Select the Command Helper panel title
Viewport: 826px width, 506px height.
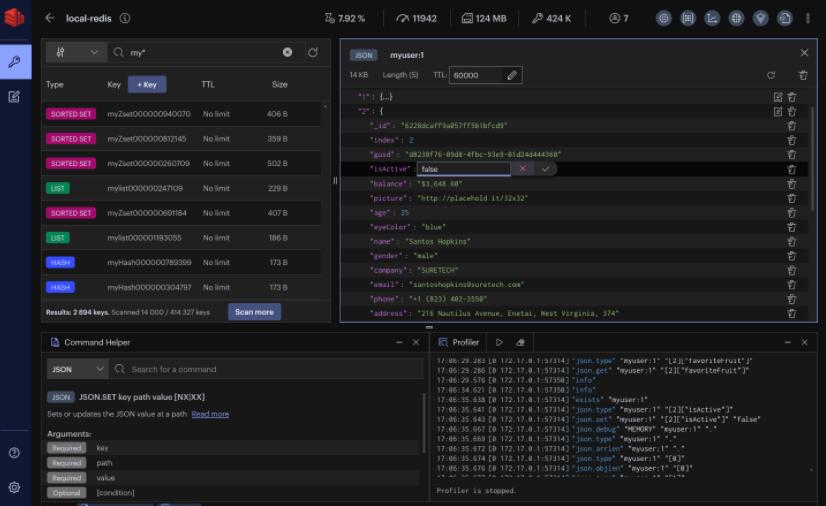(x=97, y=342)
